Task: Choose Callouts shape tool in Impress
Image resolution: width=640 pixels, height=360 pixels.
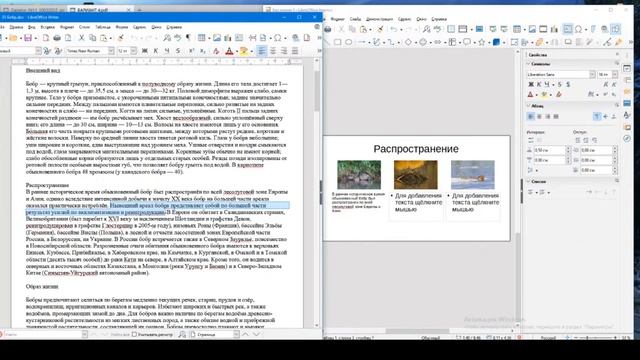Action: point(467,42)
